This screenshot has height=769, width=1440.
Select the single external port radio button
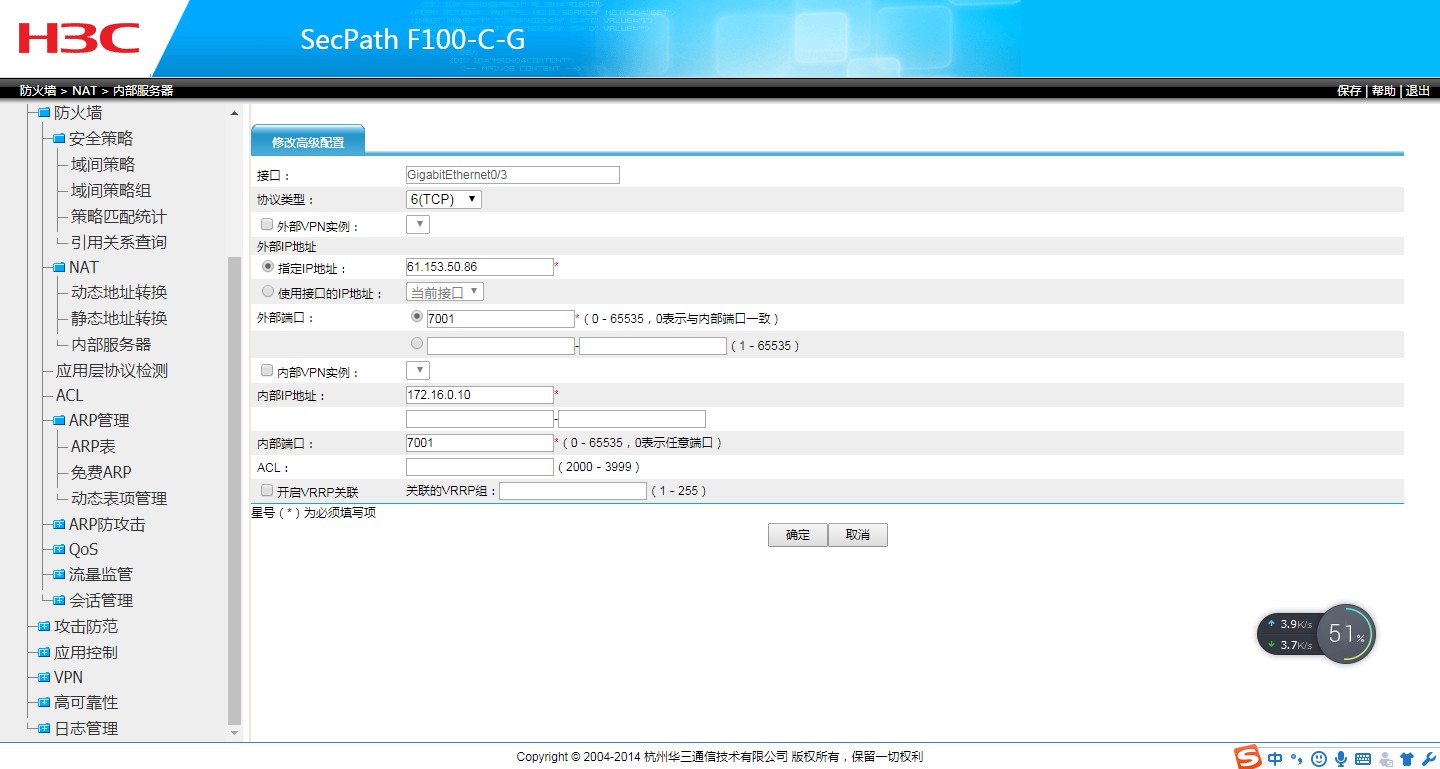(417, 316)
